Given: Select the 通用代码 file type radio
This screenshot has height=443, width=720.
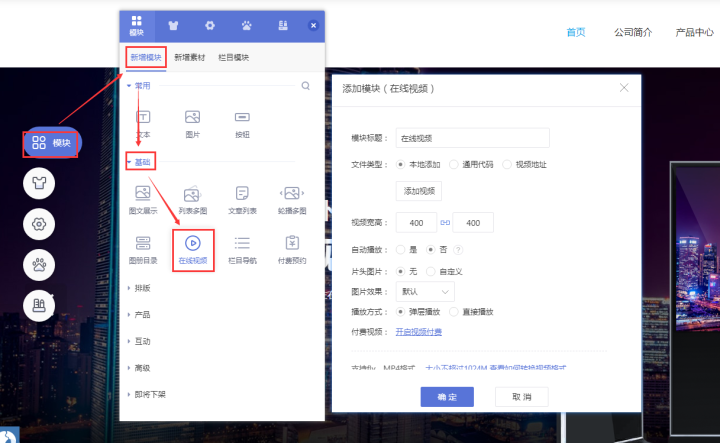Looking at the screenshot, I should (x=454, y=164).
